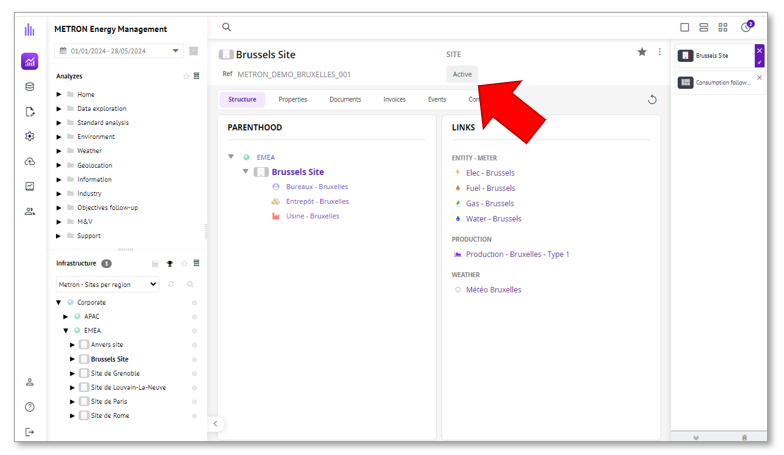
Task: Switch to the Properties tab
Action: (x=293, y=100)
